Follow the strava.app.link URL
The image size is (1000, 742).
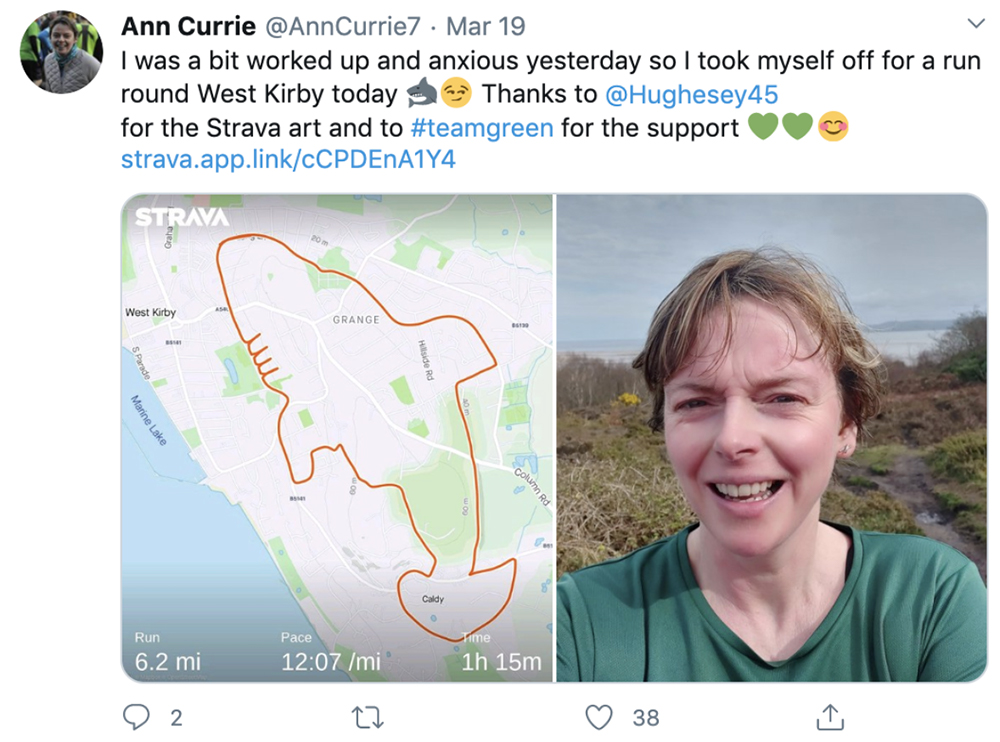pos(287,159)
